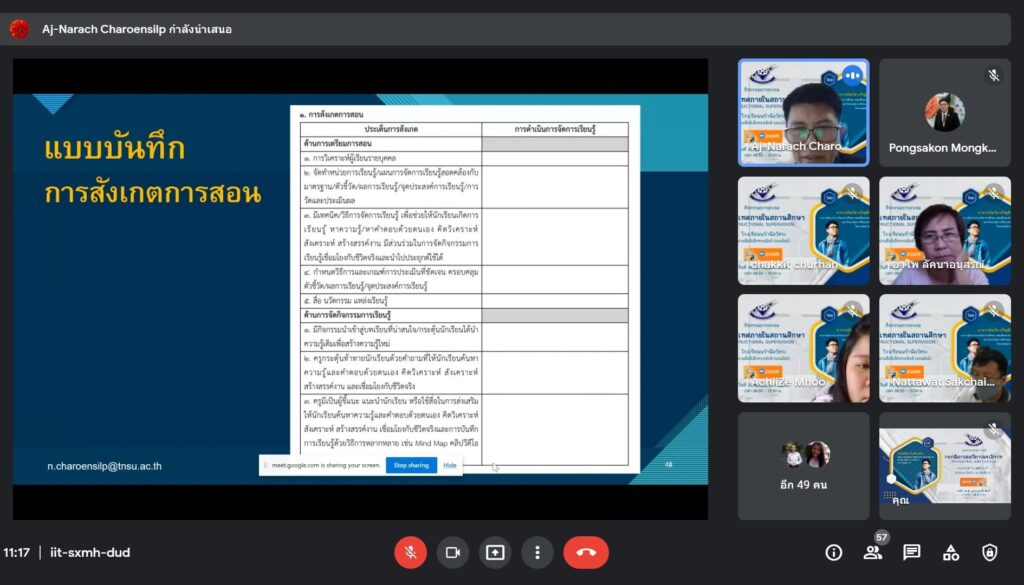
Task: Select the chakkit churhan participant tile
Action: coord(803,230)
